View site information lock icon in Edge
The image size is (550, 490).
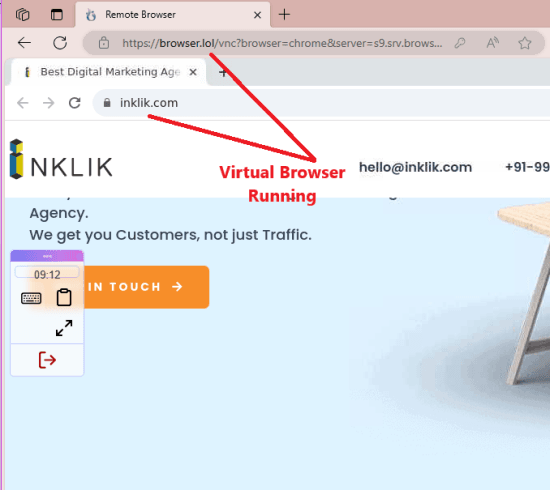click(x=103, y=43)
